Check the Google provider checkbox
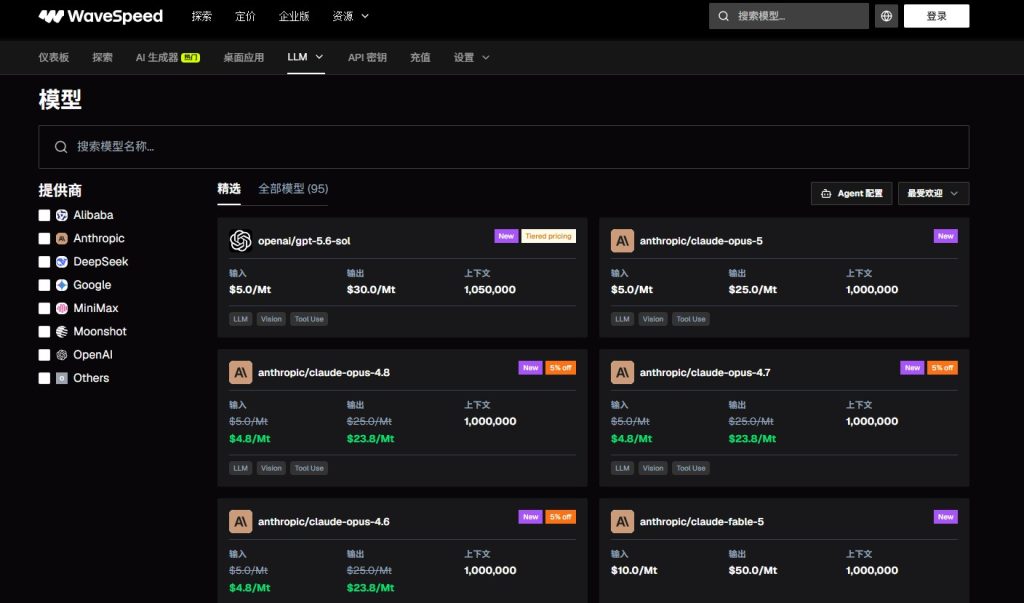Screen dimensions: 1024x603 (x=44, y=285)
